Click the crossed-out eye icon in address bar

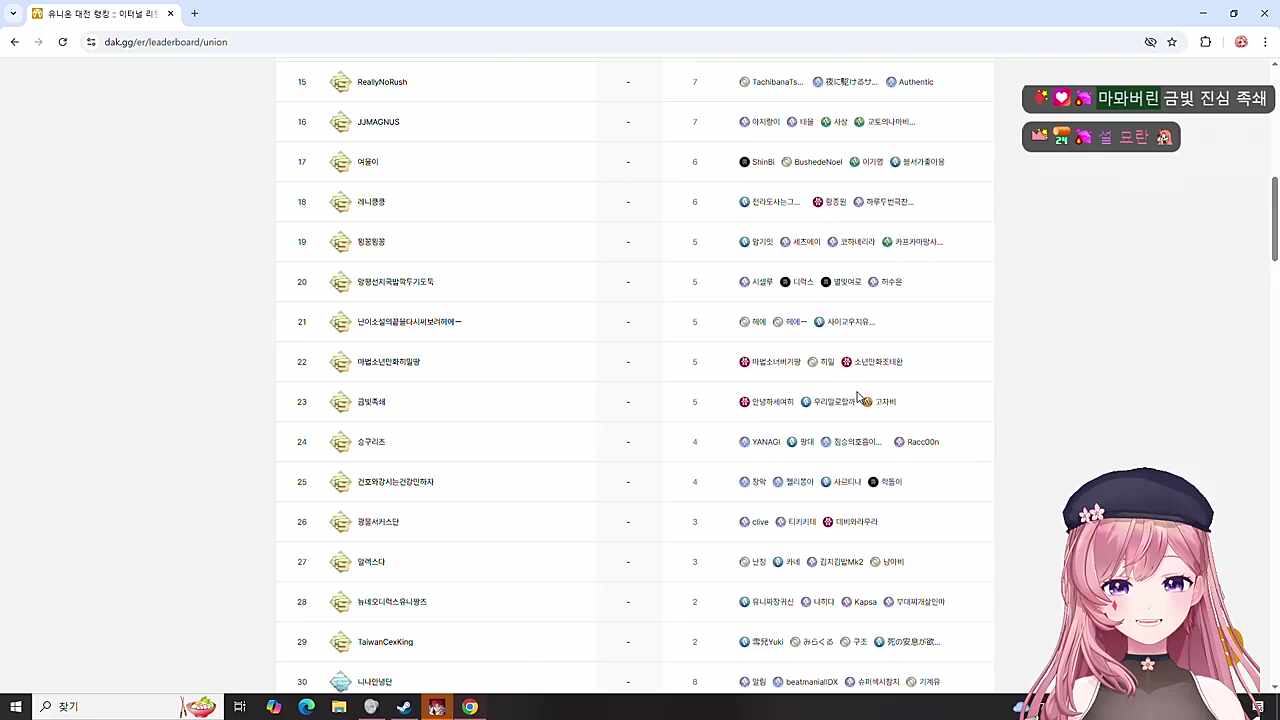1150,42
